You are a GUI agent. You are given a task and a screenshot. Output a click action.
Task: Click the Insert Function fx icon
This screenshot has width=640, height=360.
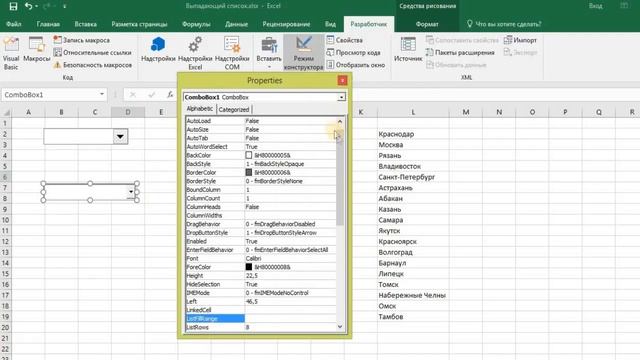click(x=170, y=95)
